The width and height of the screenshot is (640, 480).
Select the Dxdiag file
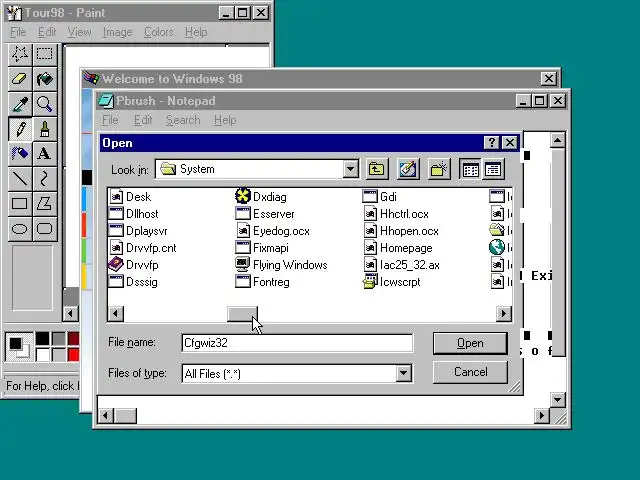261,197
